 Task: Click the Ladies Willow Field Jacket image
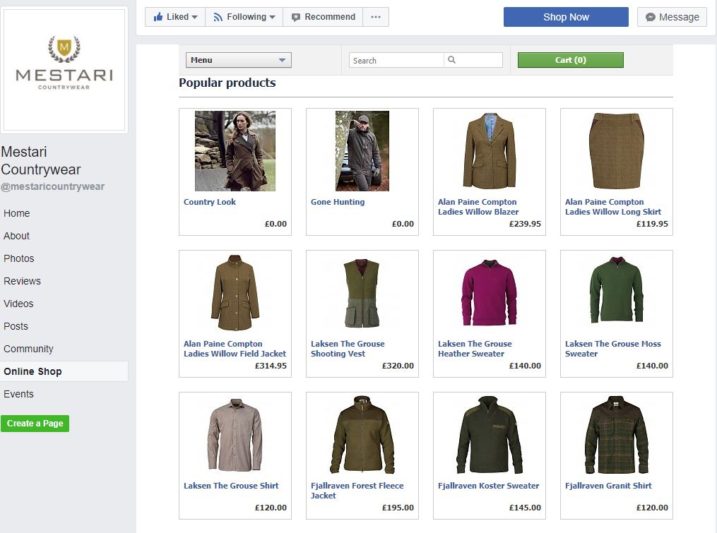pyautogui.click(x=235, y=293)
